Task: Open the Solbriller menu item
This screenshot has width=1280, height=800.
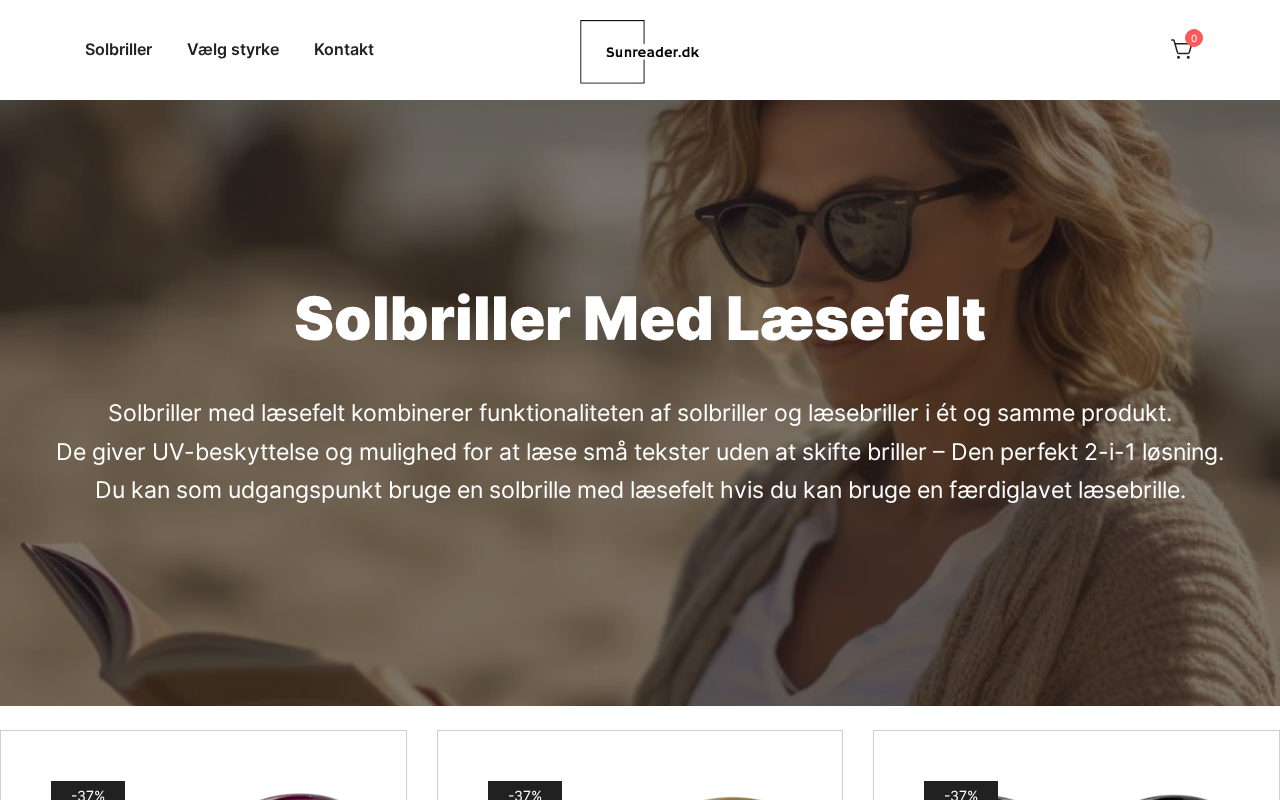Action: pos(118,49)
